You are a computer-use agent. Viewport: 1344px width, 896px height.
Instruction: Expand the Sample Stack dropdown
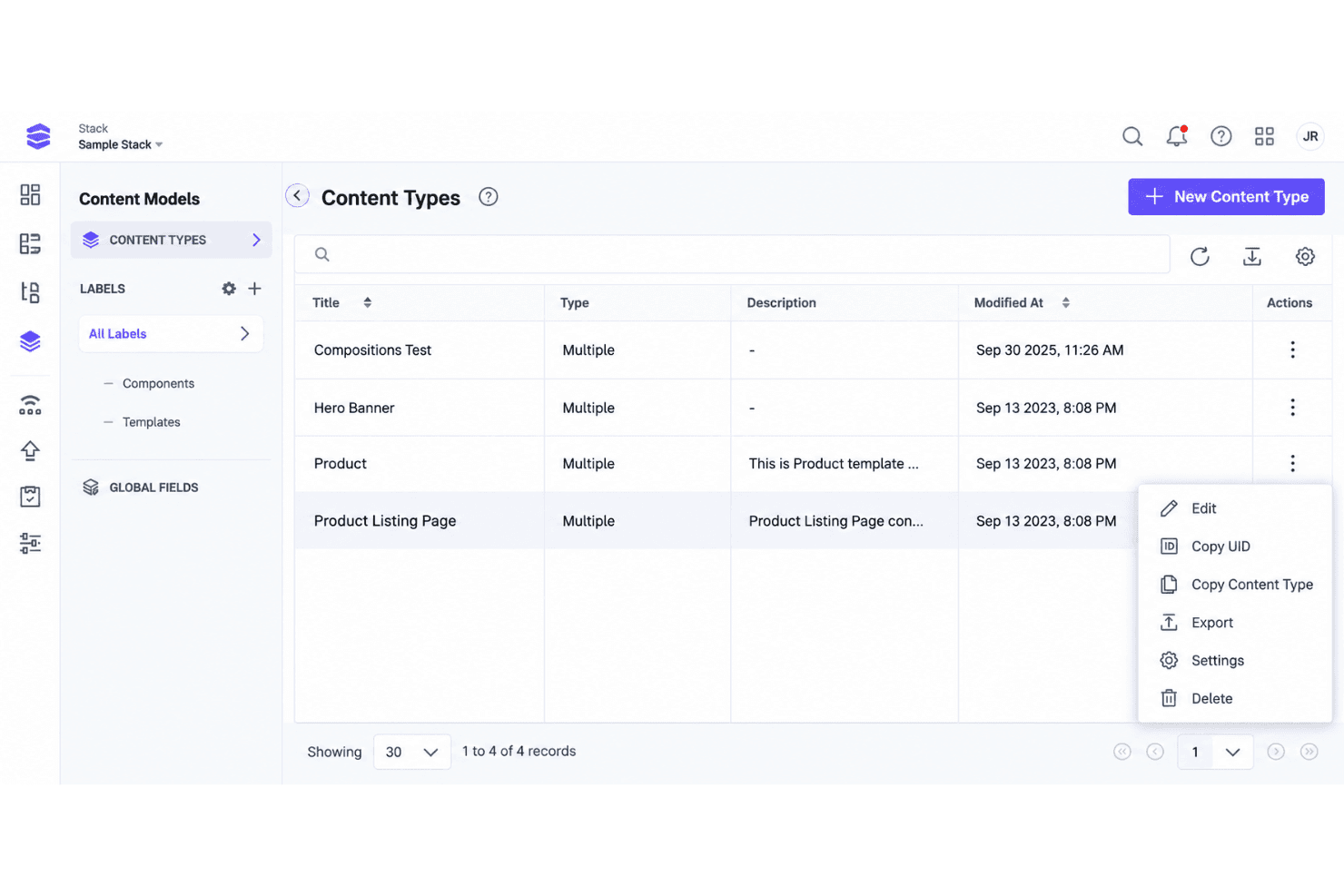121,144
